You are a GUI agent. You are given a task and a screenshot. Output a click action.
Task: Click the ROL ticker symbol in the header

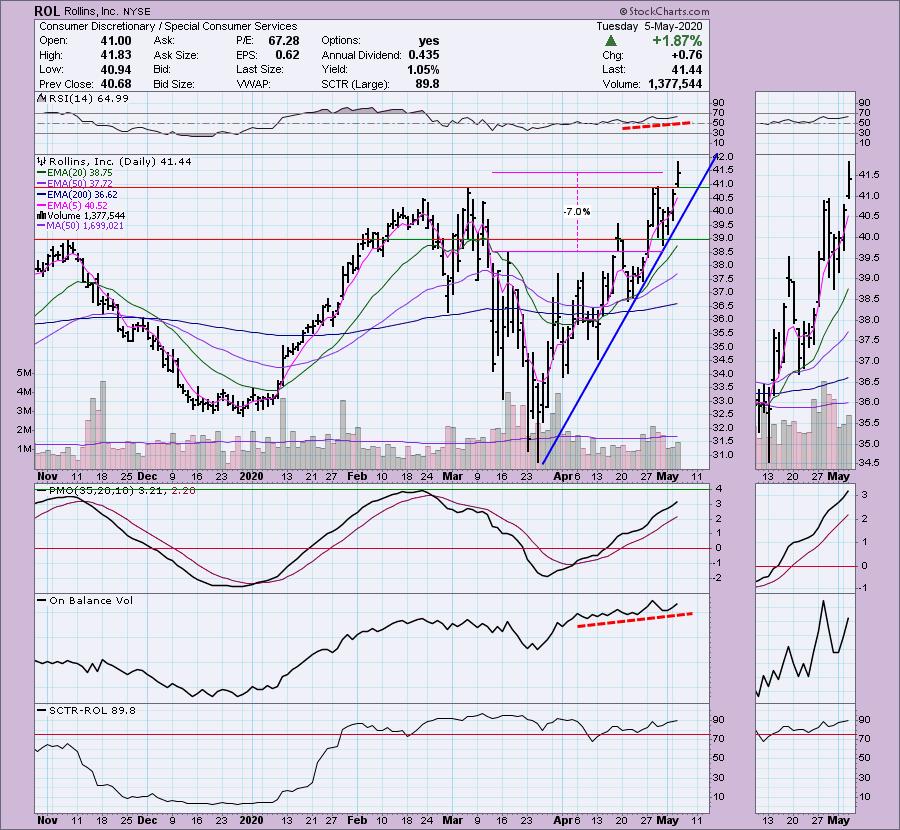(48, 11)
